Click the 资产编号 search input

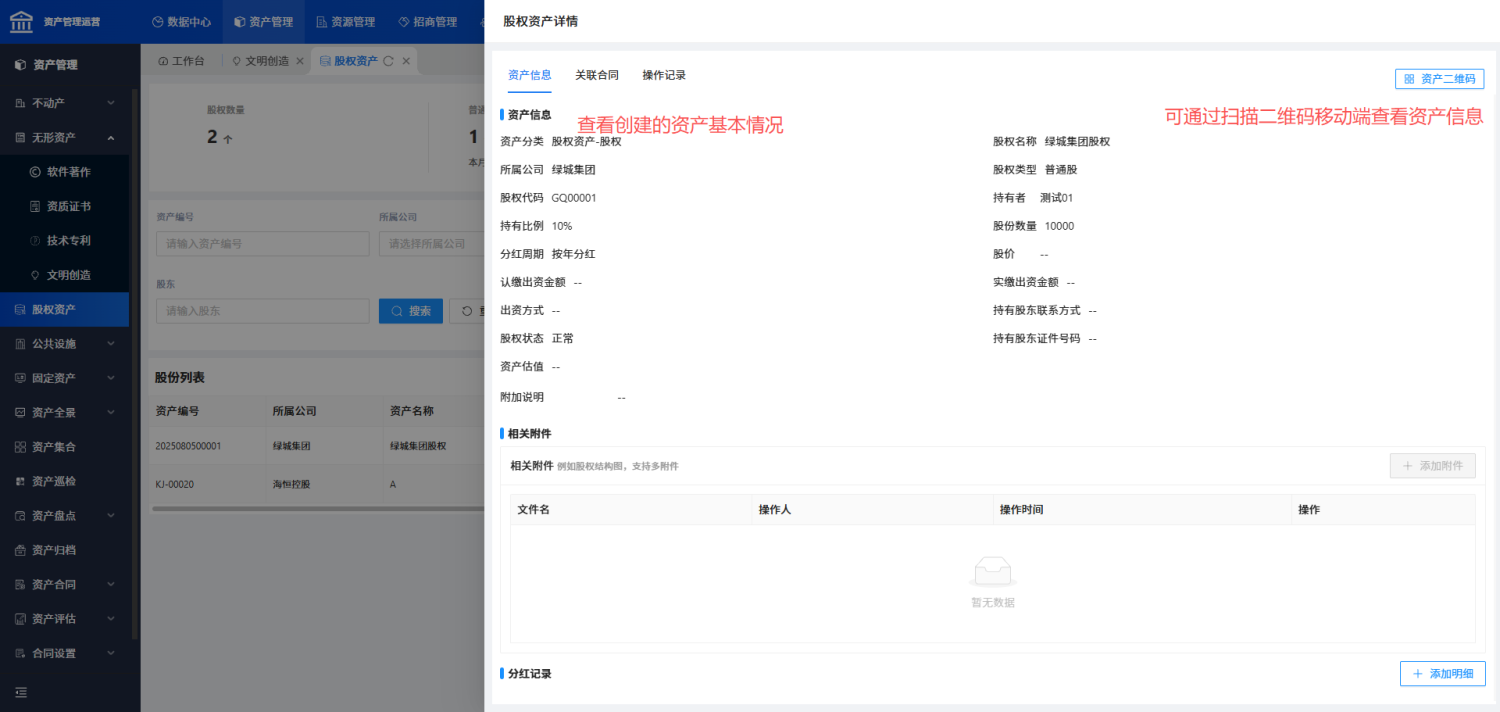263,243
